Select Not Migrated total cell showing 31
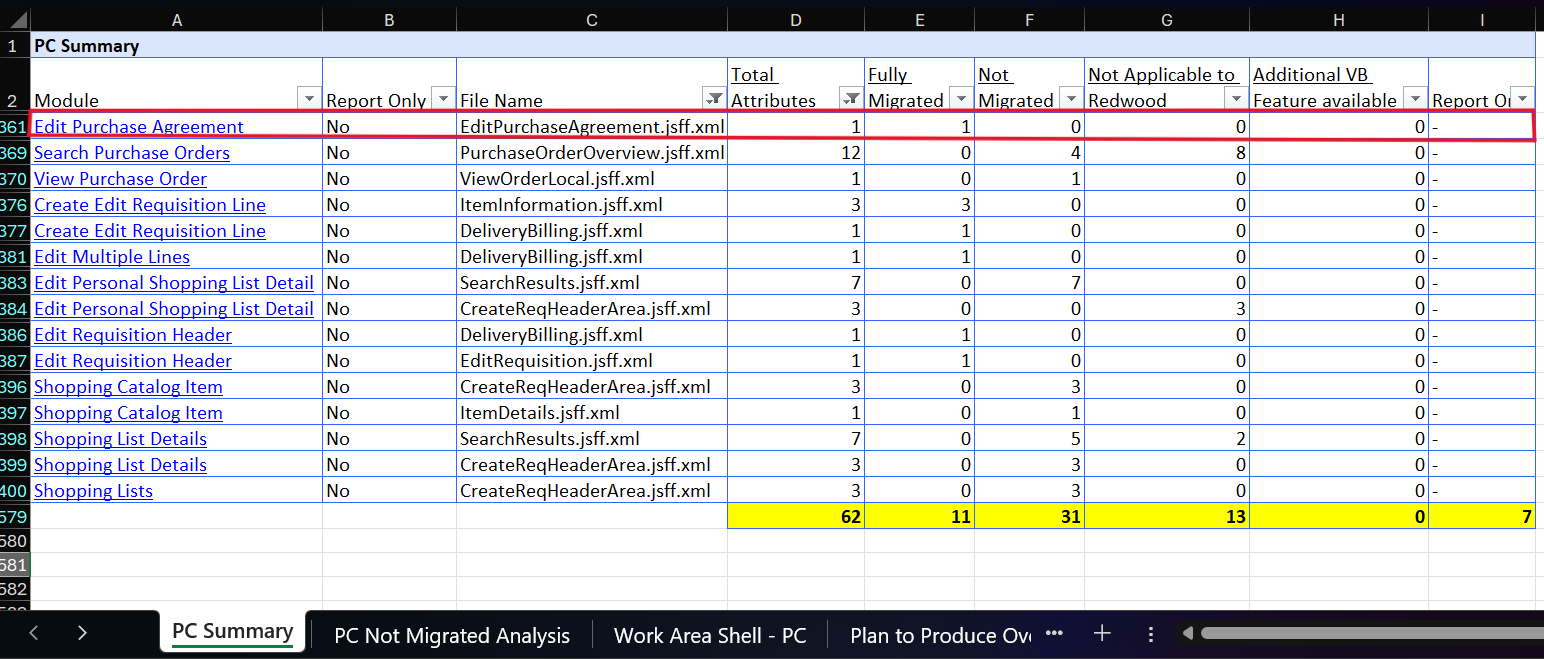Viewport: 1544px width, 659px height. [x=1030, y=517]
